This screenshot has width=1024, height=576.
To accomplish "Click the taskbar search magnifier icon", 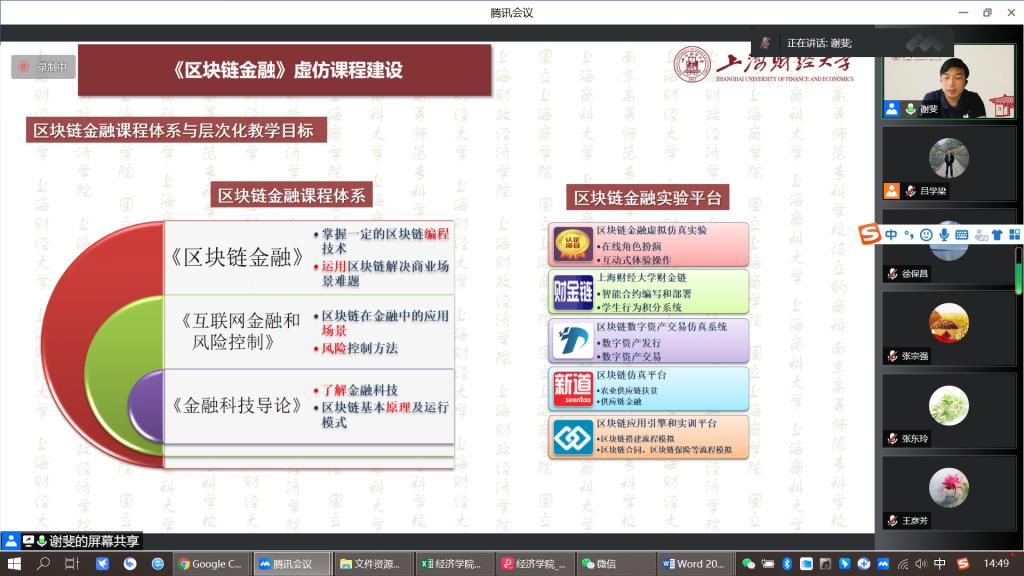I will [43, 564].
